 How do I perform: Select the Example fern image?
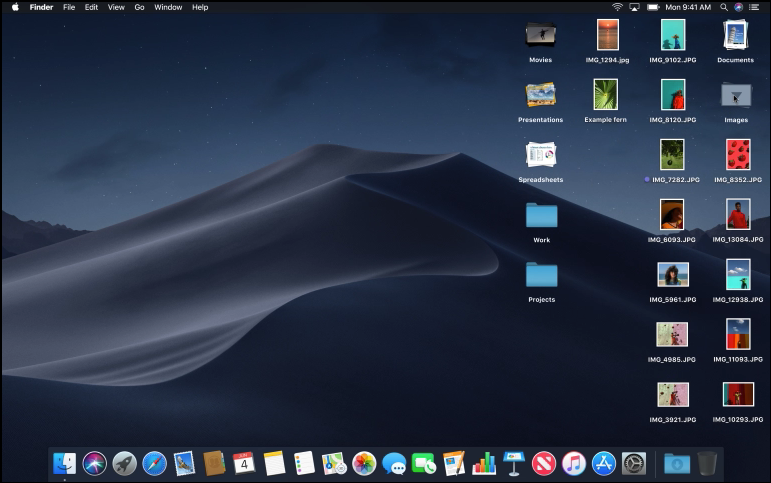tap(605, 94)
